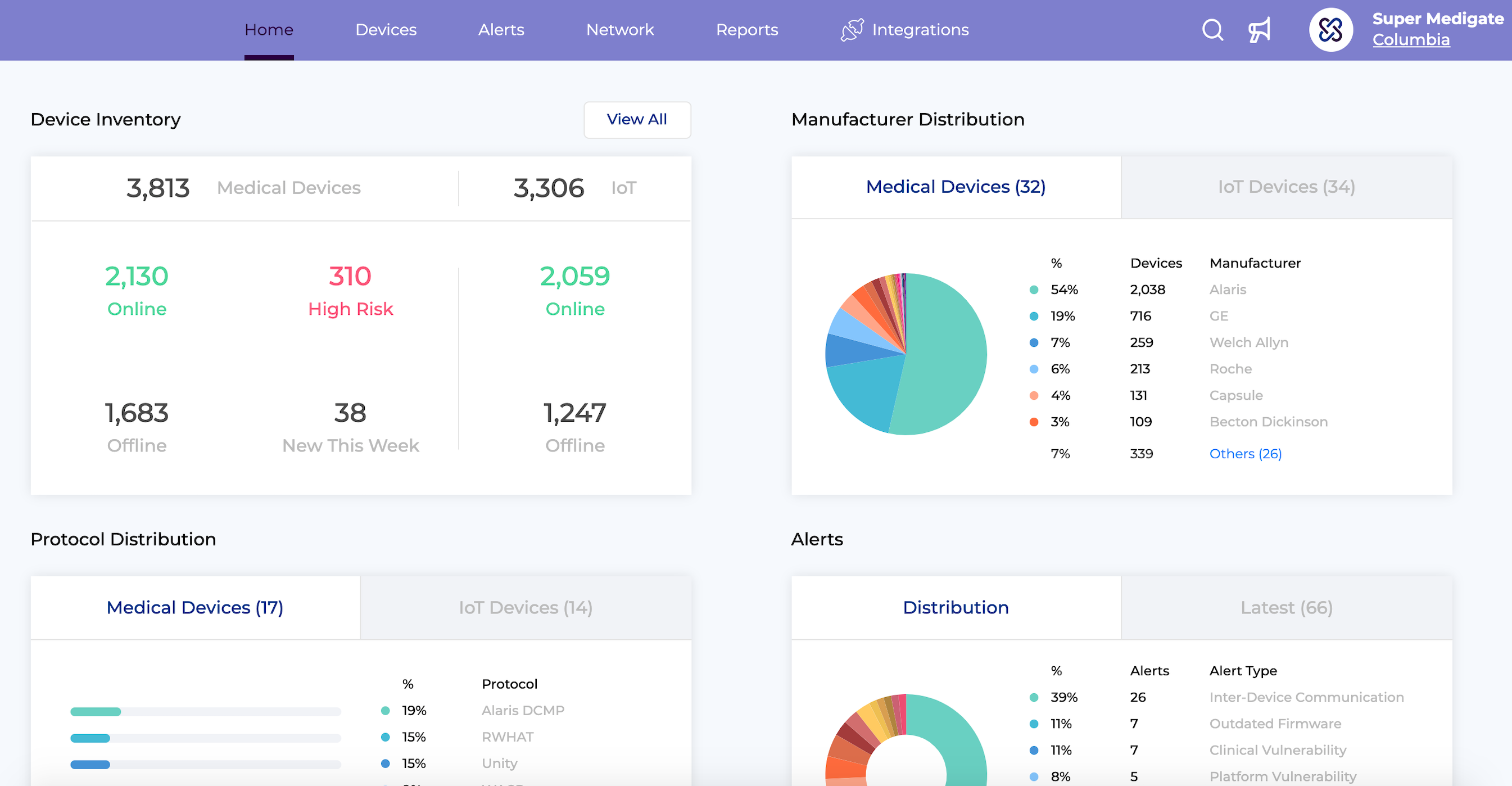The width and height of the screenshot is (1512, 786).
Task: Click View All for Device Inventory
Action: (x=637, y=120)
